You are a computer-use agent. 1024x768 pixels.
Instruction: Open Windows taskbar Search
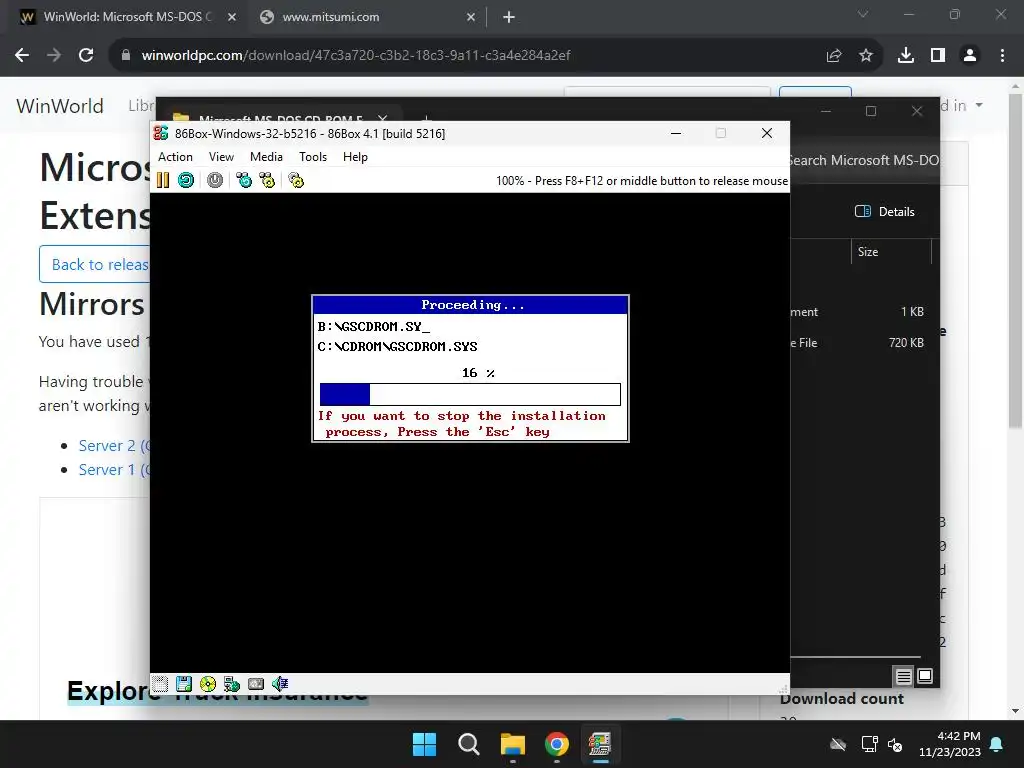468,744
